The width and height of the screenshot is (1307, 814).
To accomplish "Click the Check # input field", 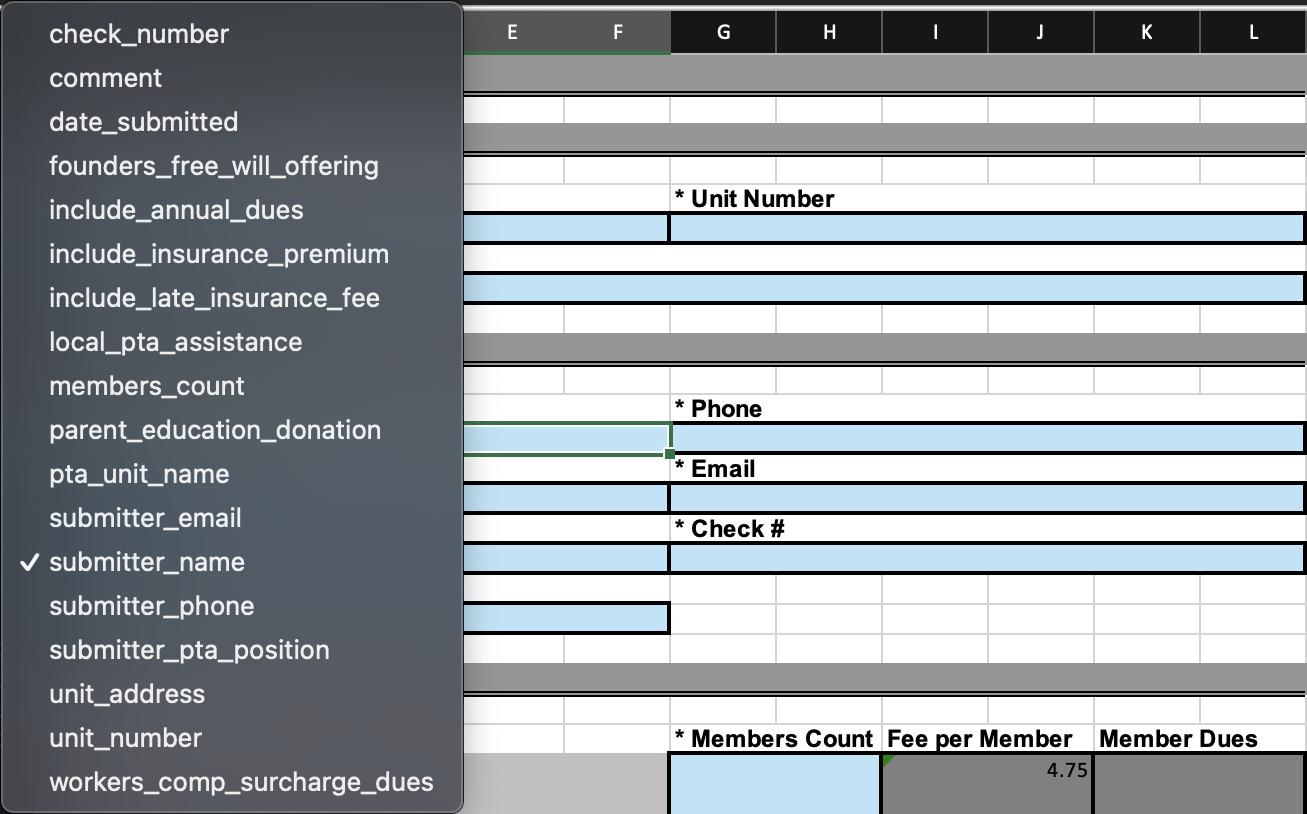I will tap(987, 558).
